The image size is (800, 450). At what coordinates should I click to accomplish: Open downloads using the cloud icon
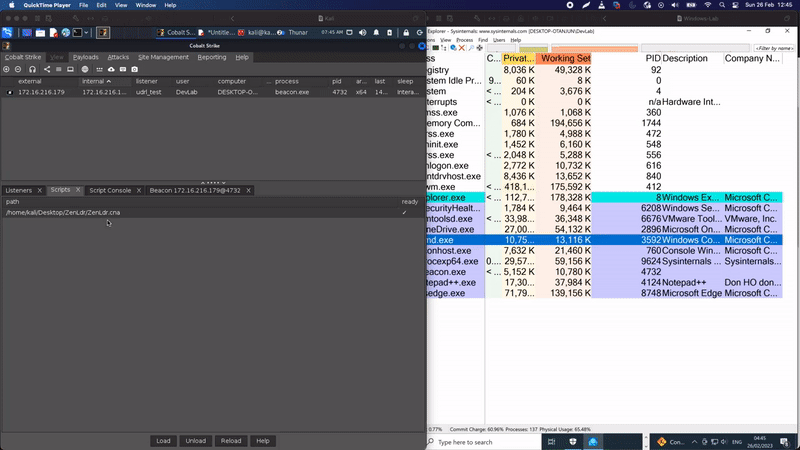[111, 69]
